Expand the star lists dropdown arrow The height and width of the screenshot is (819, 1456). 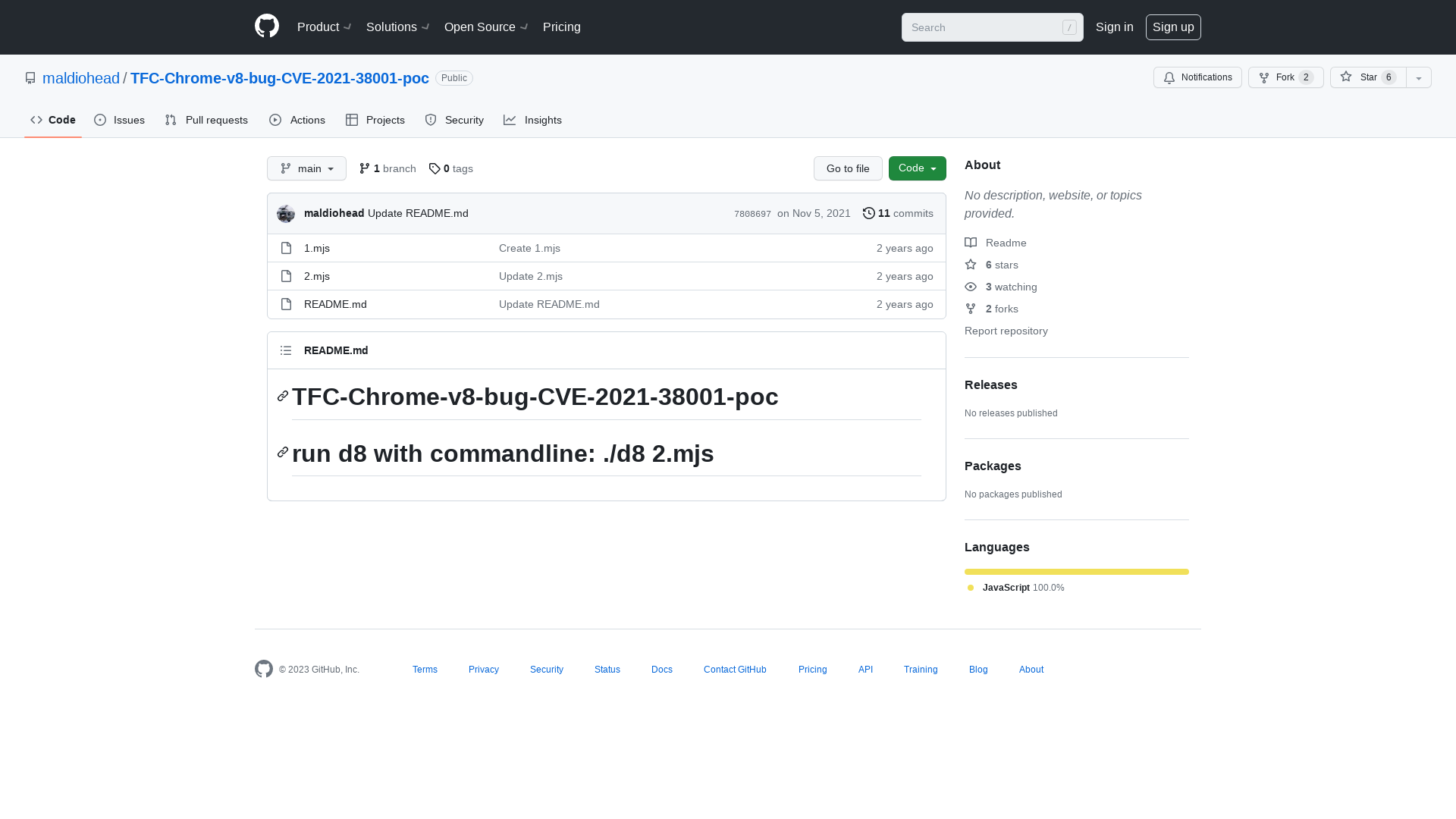(1419, 77)
